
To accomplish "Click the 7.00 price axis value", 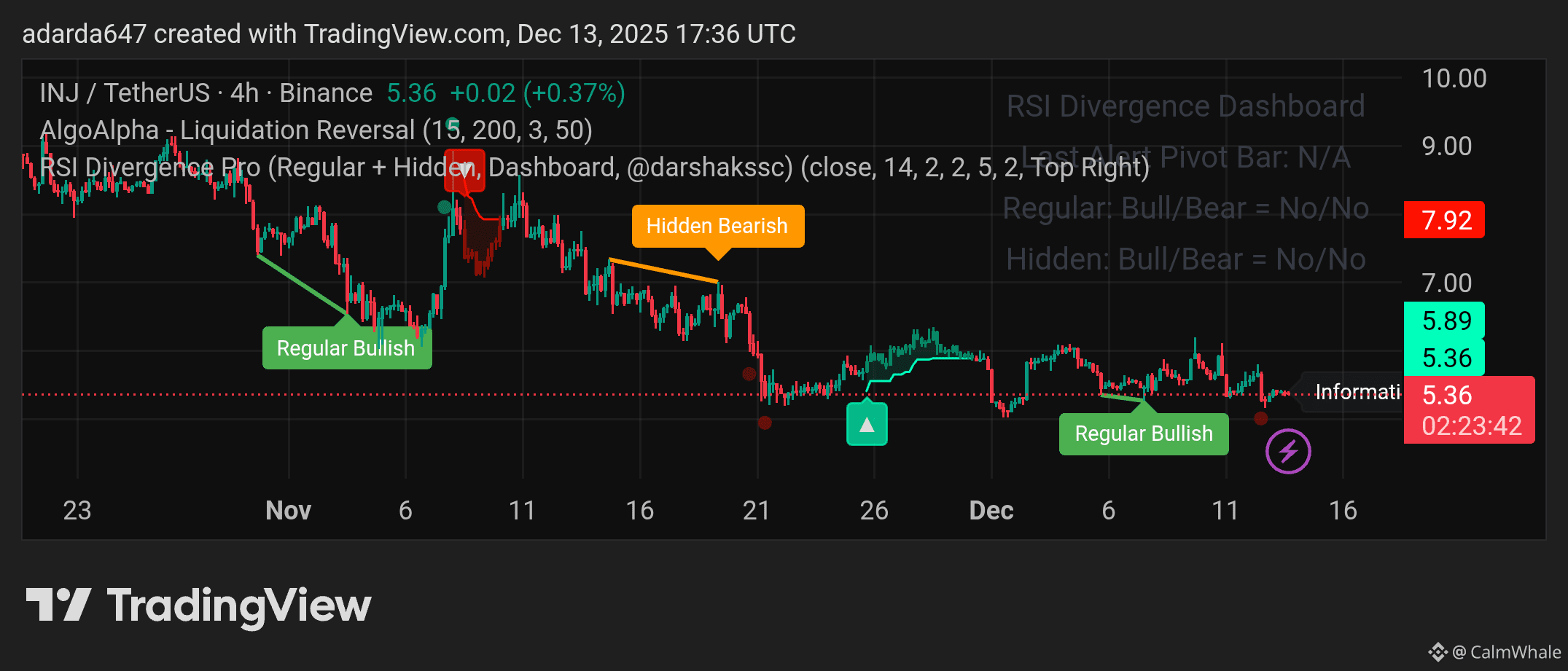I will pyautogui.click(x=1447, y=283).
